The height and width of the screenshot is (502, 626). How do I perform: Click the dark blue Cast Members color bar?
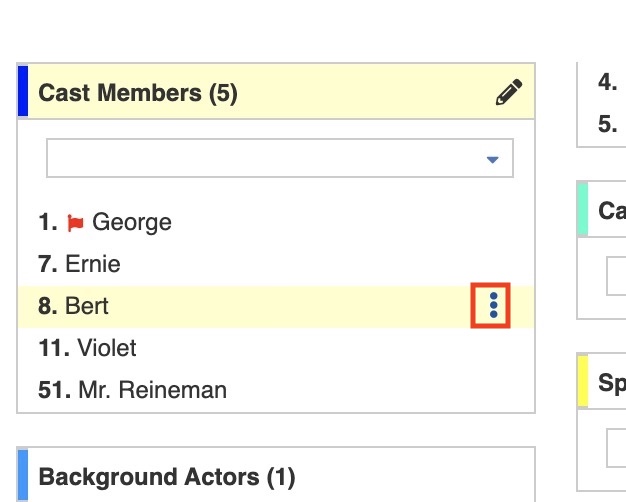tap(23, 92)
